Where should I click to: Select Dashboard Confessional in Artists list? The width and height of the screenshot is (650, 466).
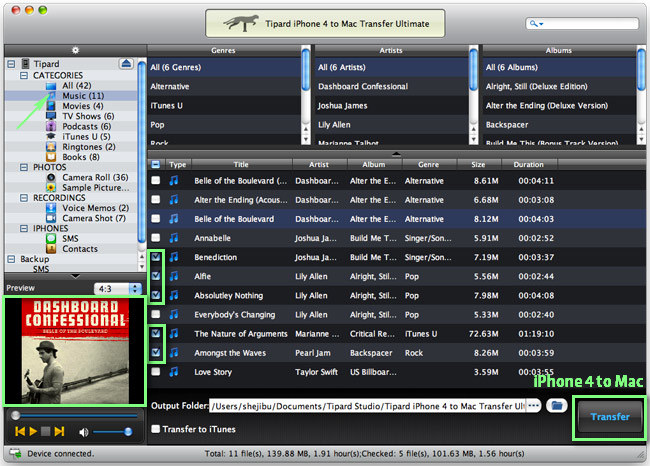tap(391, 86)
